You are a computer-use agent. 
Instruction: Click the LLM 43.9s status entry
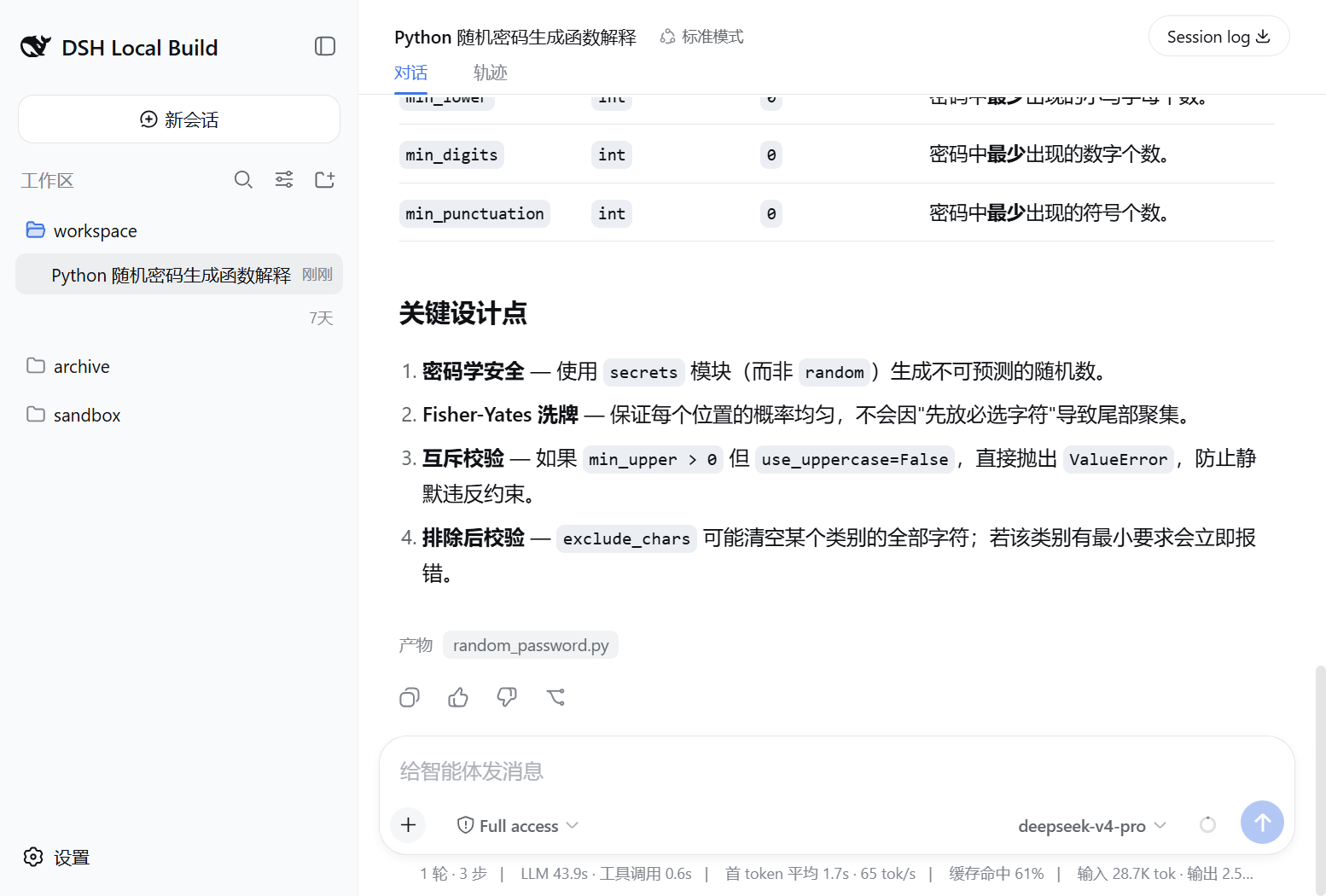click(x=554, y=873)
